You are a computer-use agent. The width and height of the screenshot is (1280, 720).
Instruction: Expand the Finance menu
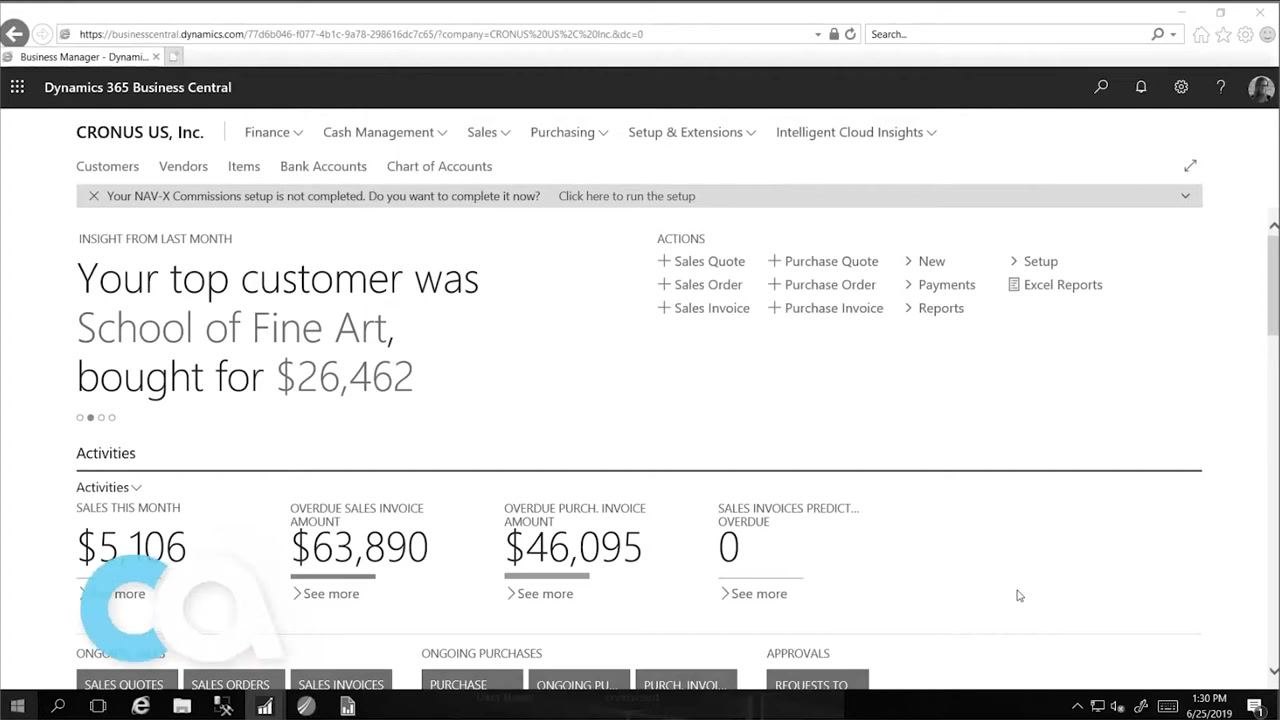(x=274, y=132)
